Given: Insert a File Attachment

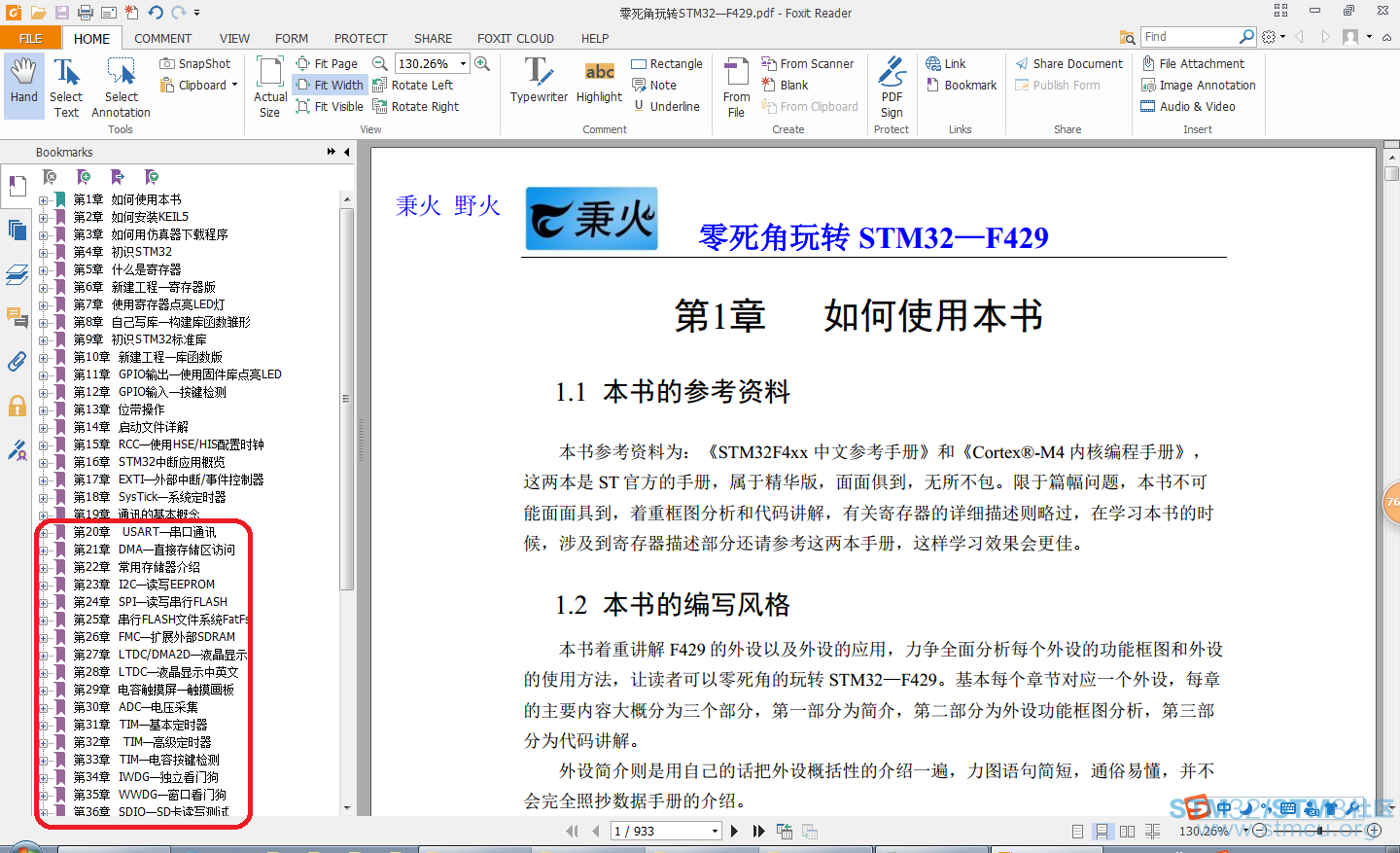Looking at the screenshot, I should 1193,63.
